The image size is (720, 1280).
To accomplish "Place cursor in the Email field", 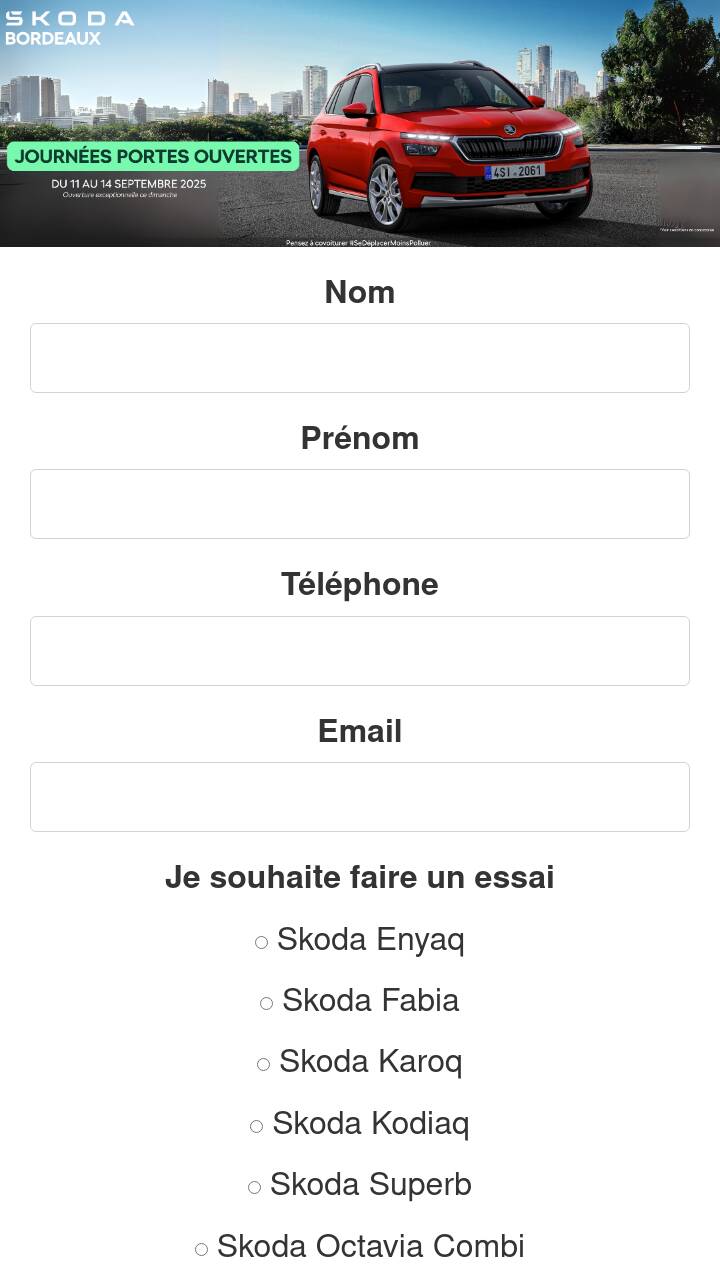I will (x=360, y=797).
